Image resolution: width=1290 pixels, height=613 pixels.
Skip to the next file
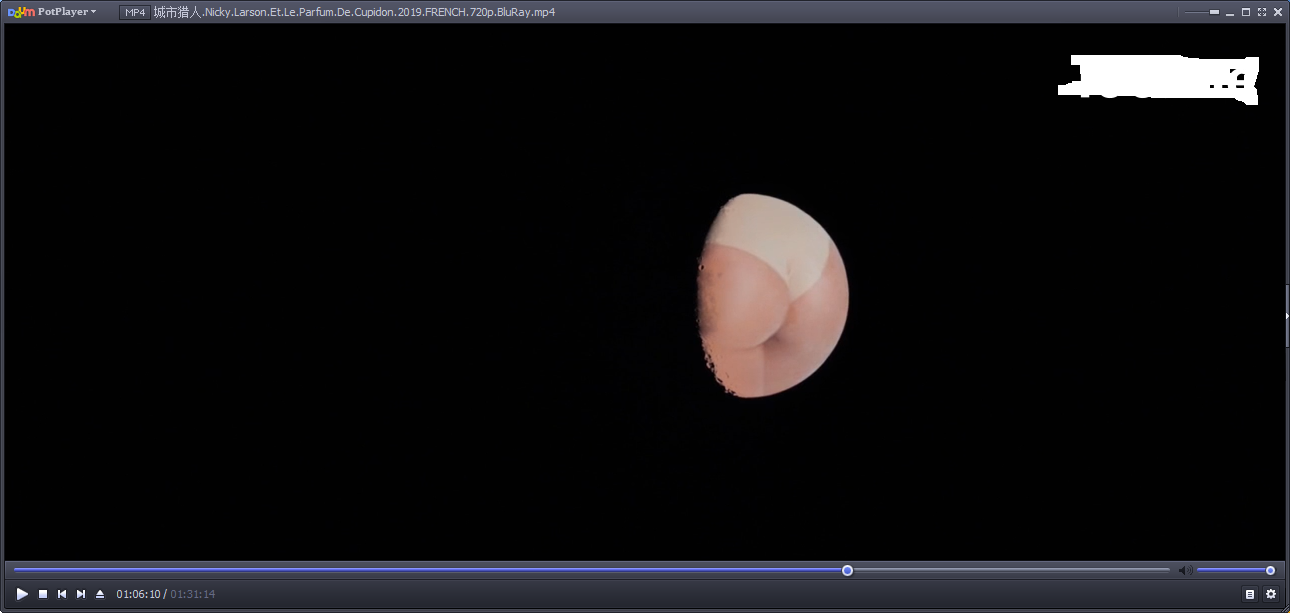click(81, 594)
